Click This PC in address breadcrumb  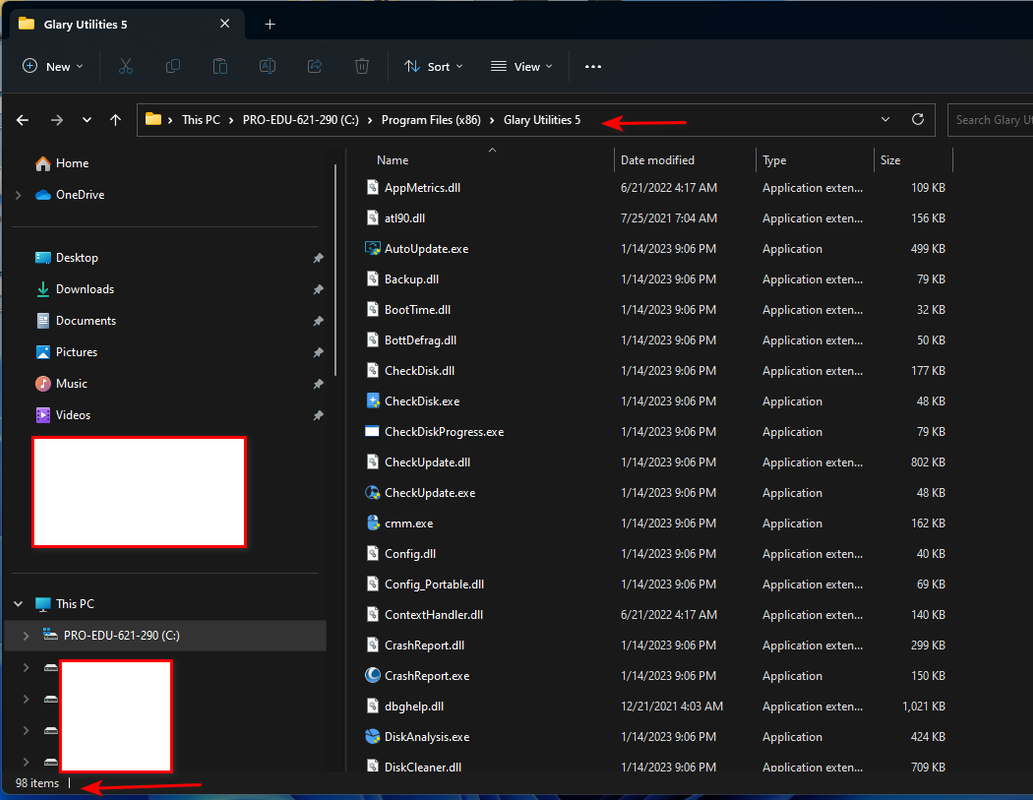201,120
